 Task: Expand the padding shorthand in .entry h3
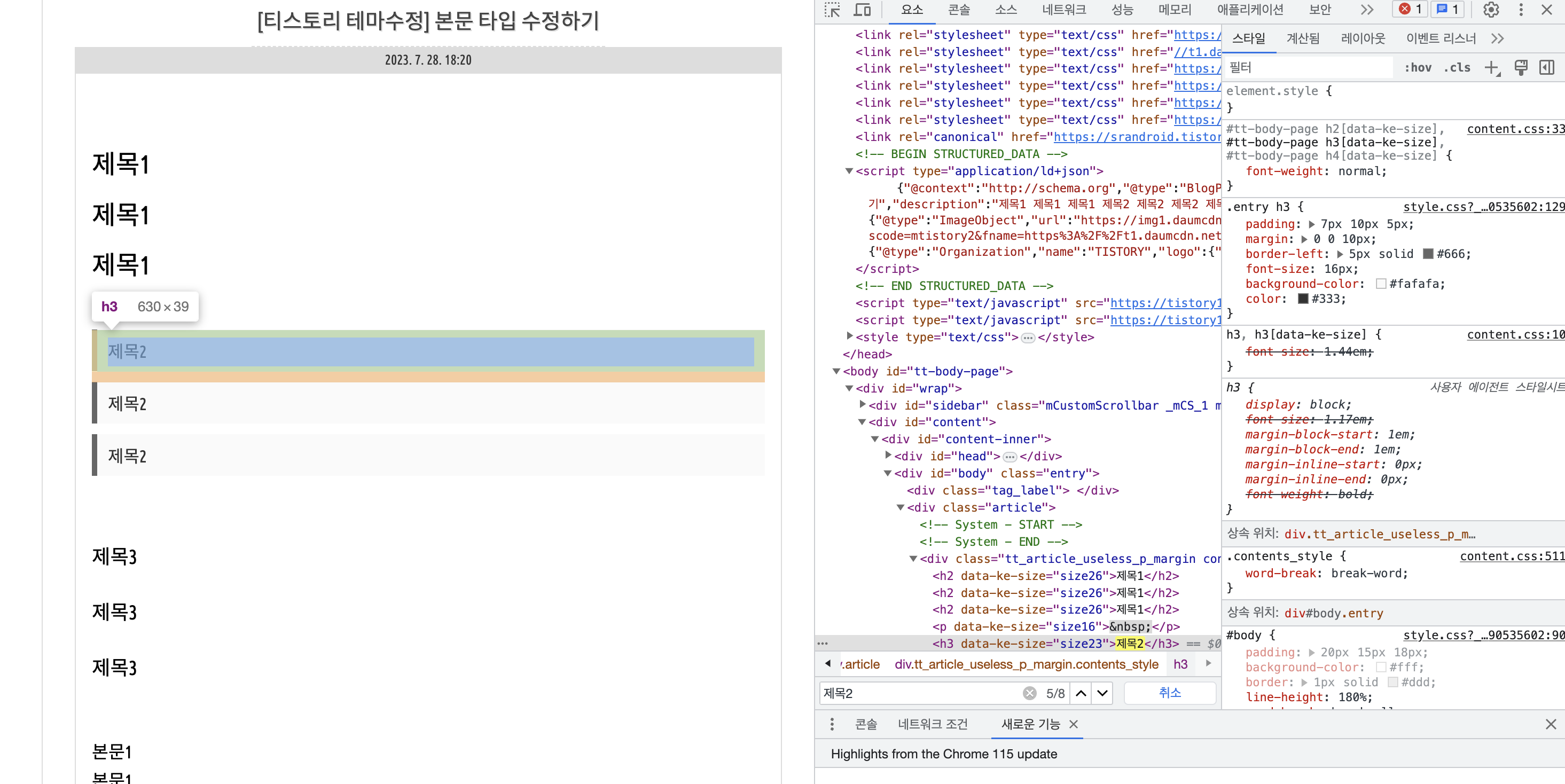tap(1312, 224)
